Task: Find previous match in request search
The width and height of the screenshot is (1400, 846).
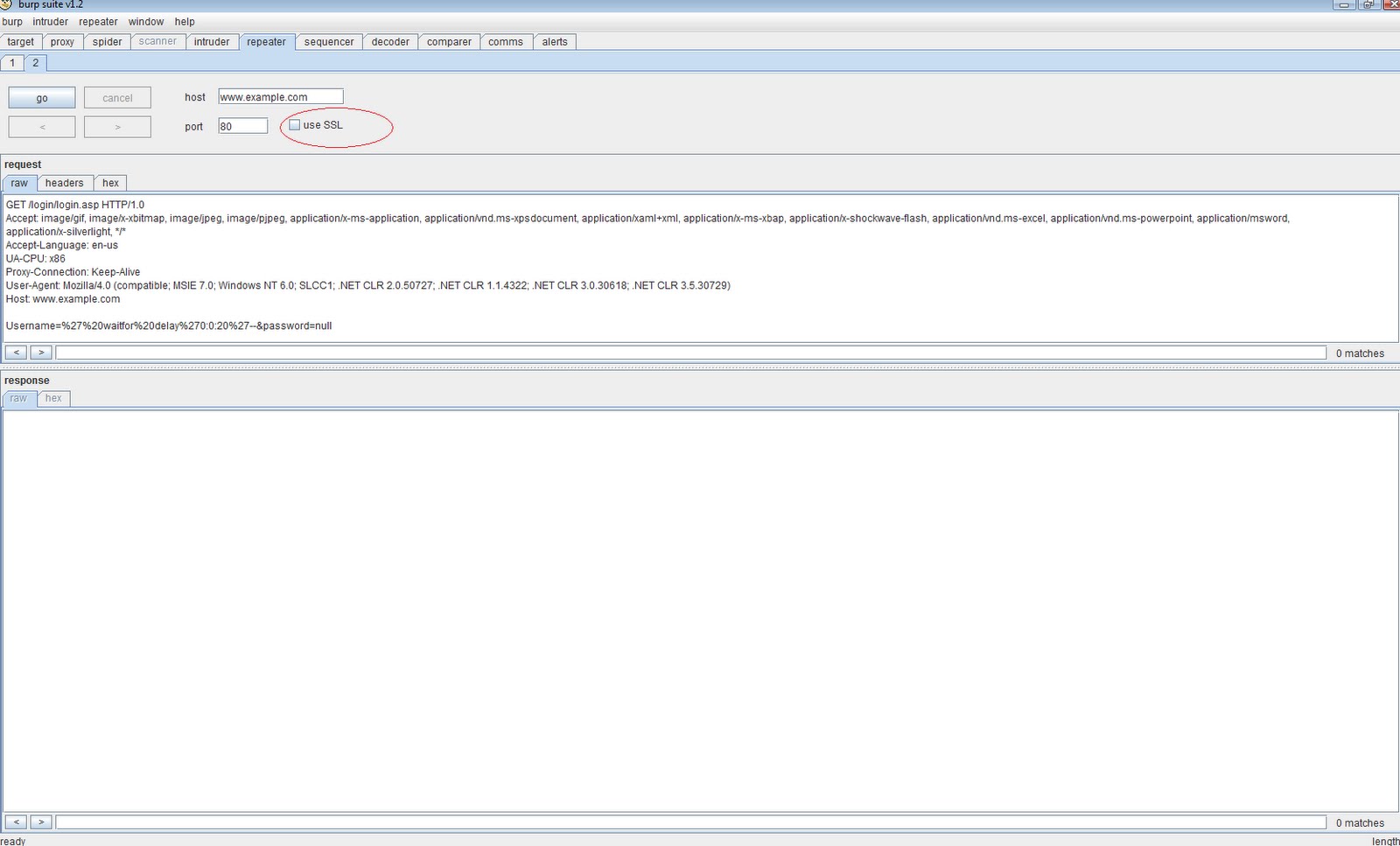Action: tap(16, 353)
